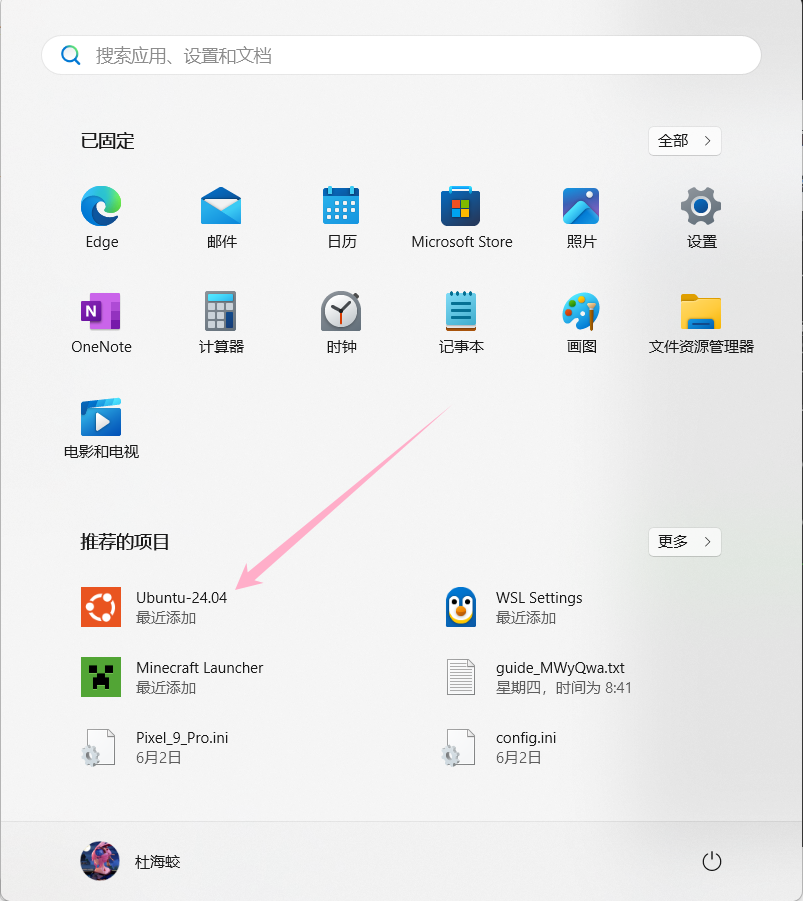The width and height of the screenshot is (803, 901).
Task: Open the Edge browser icon
Action: click(101, 206)
